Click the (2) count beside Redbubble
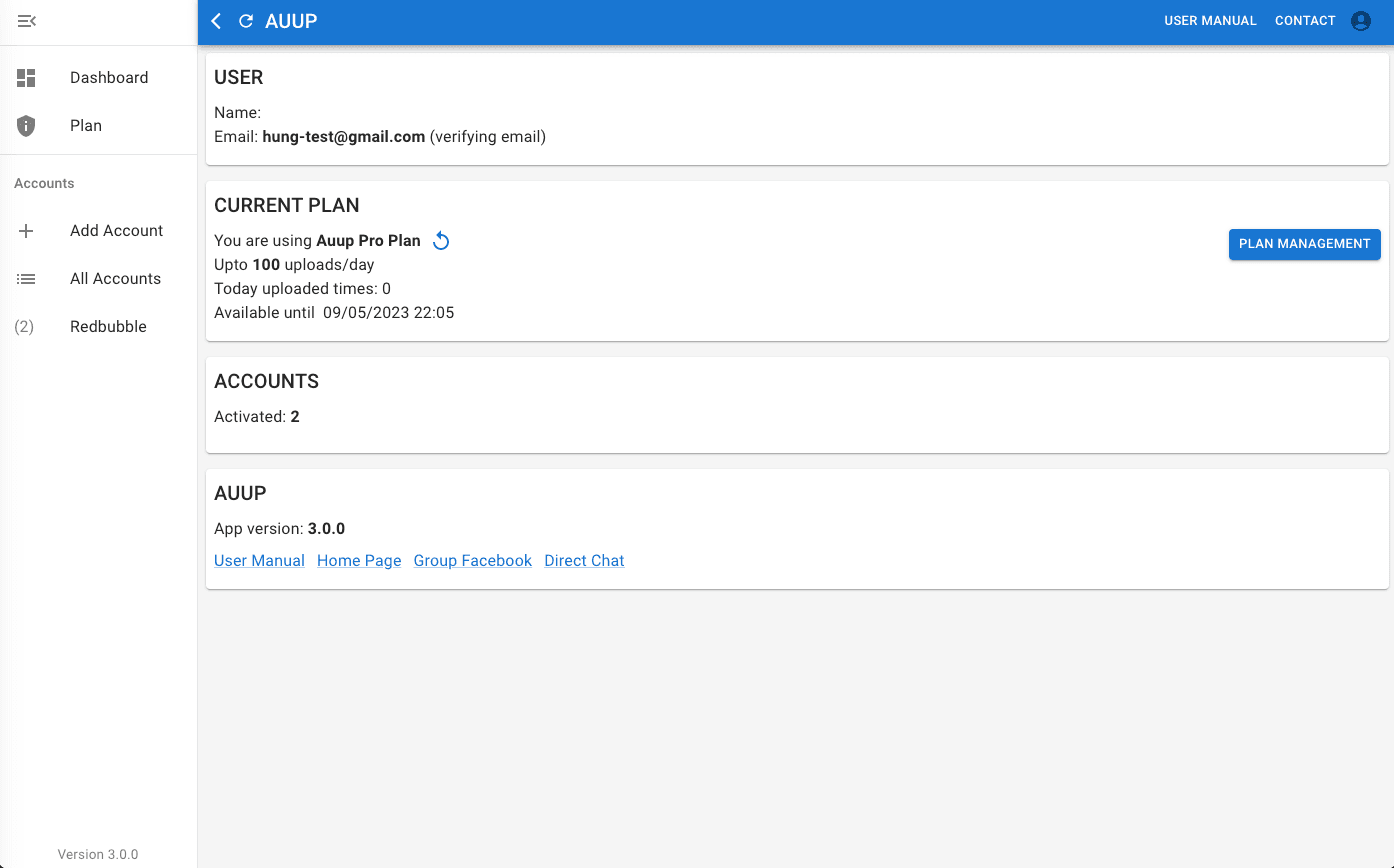The width and height of the screenshot is (1394, 868). 24,327
